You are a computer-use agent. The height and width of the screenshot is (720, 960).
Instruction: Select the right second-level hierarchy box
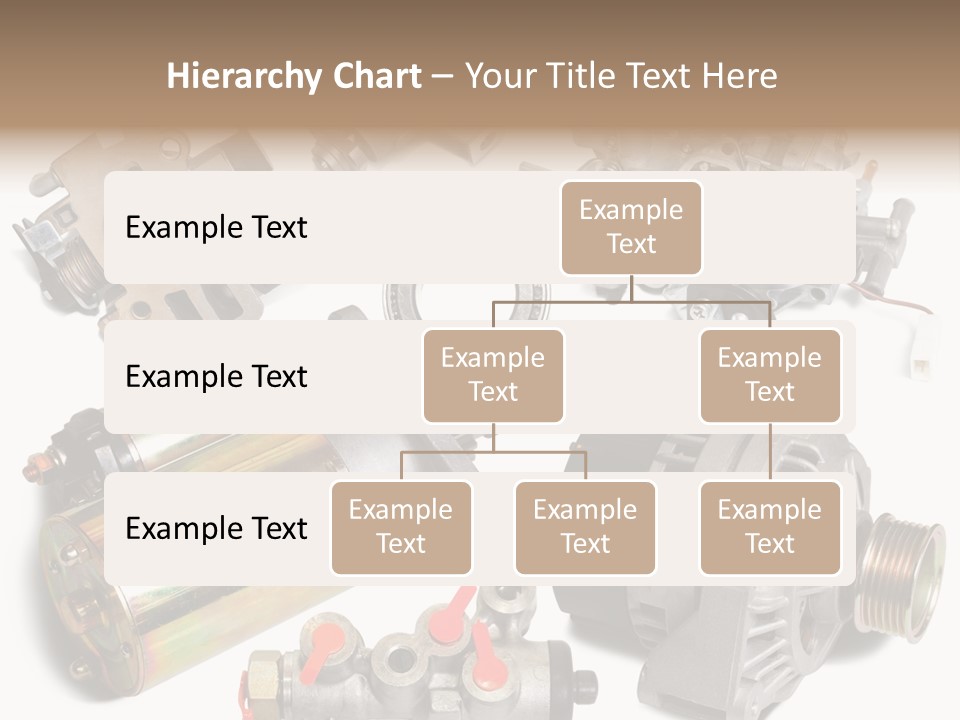point(769,375)
